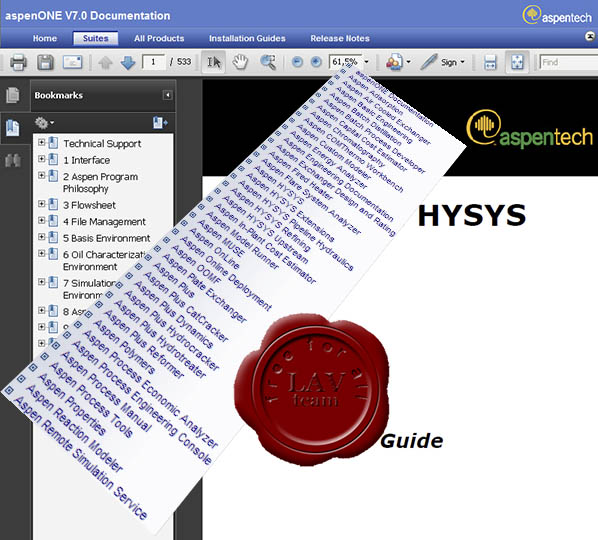Choose the marquee zoom magnifier tool
This screenshot has width=598, height=540.
(268, 62)
